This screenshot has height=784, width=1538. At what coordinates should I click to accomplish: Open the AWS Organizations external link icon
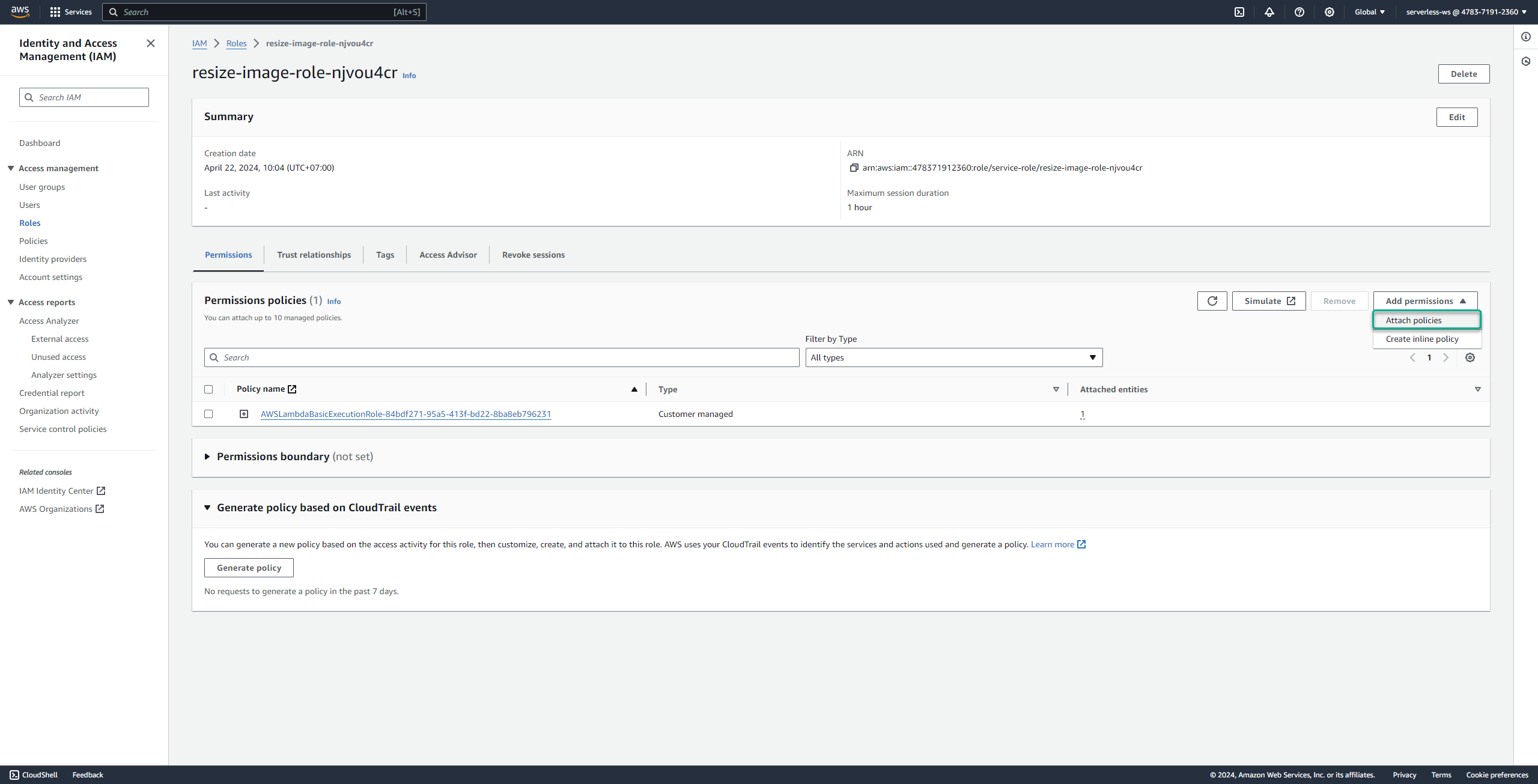pyautogui.click(x=100, y=509)
